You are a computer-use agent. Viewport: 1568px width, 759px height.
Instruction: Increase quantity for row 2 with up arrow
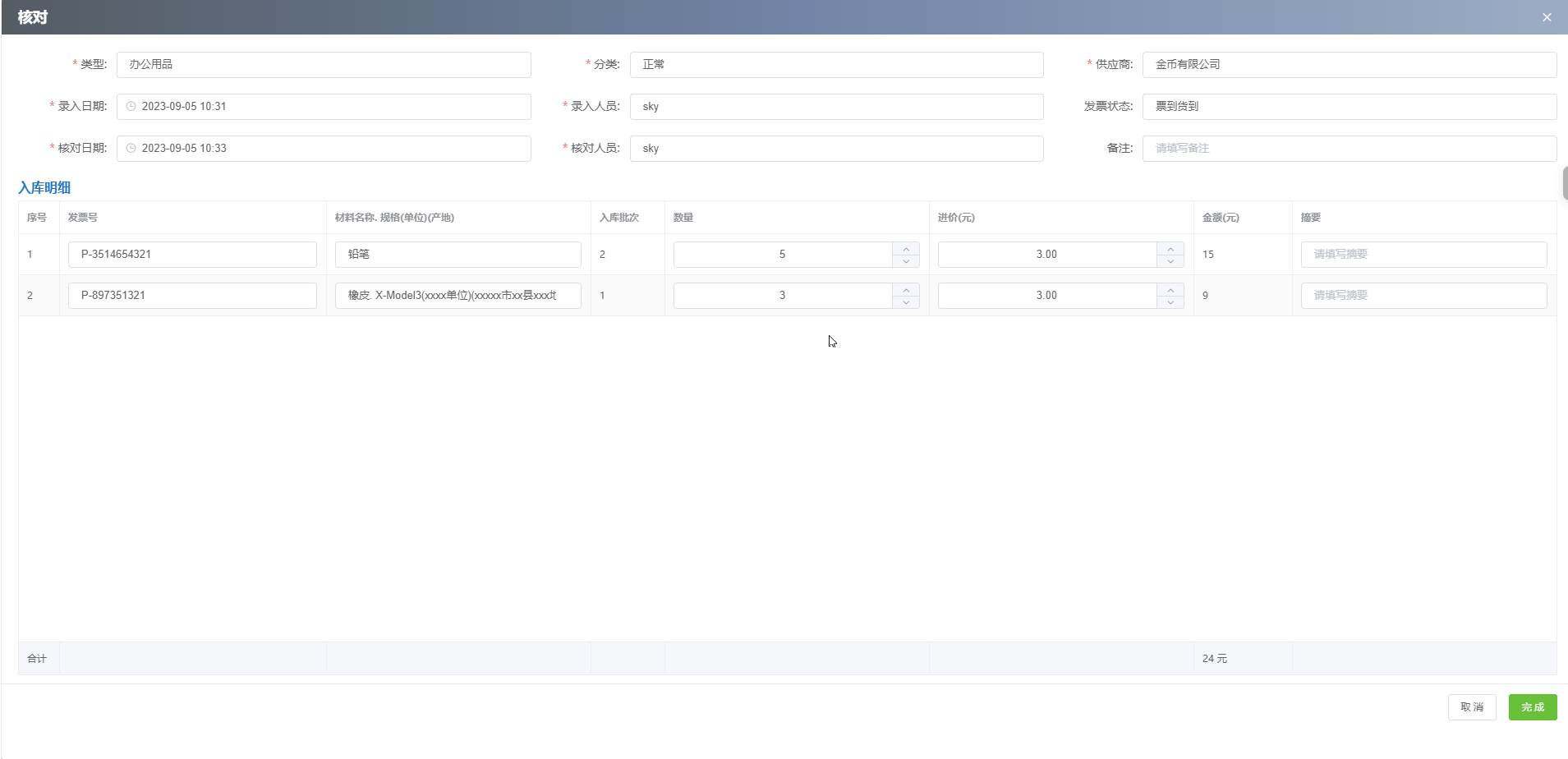[x=906, y=290]
